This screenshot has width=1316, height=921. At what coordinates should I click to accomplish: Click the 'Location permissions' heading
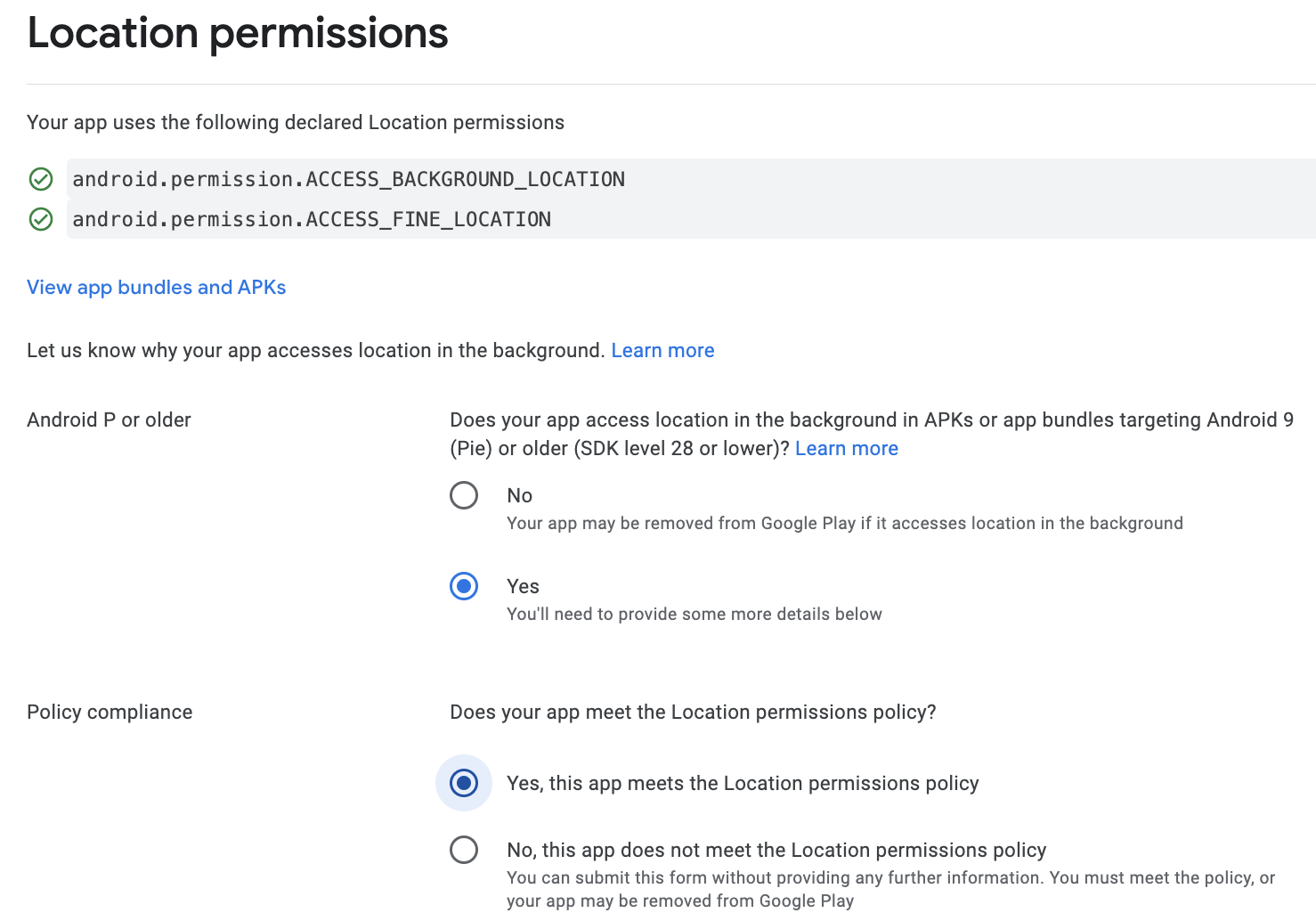238,33
